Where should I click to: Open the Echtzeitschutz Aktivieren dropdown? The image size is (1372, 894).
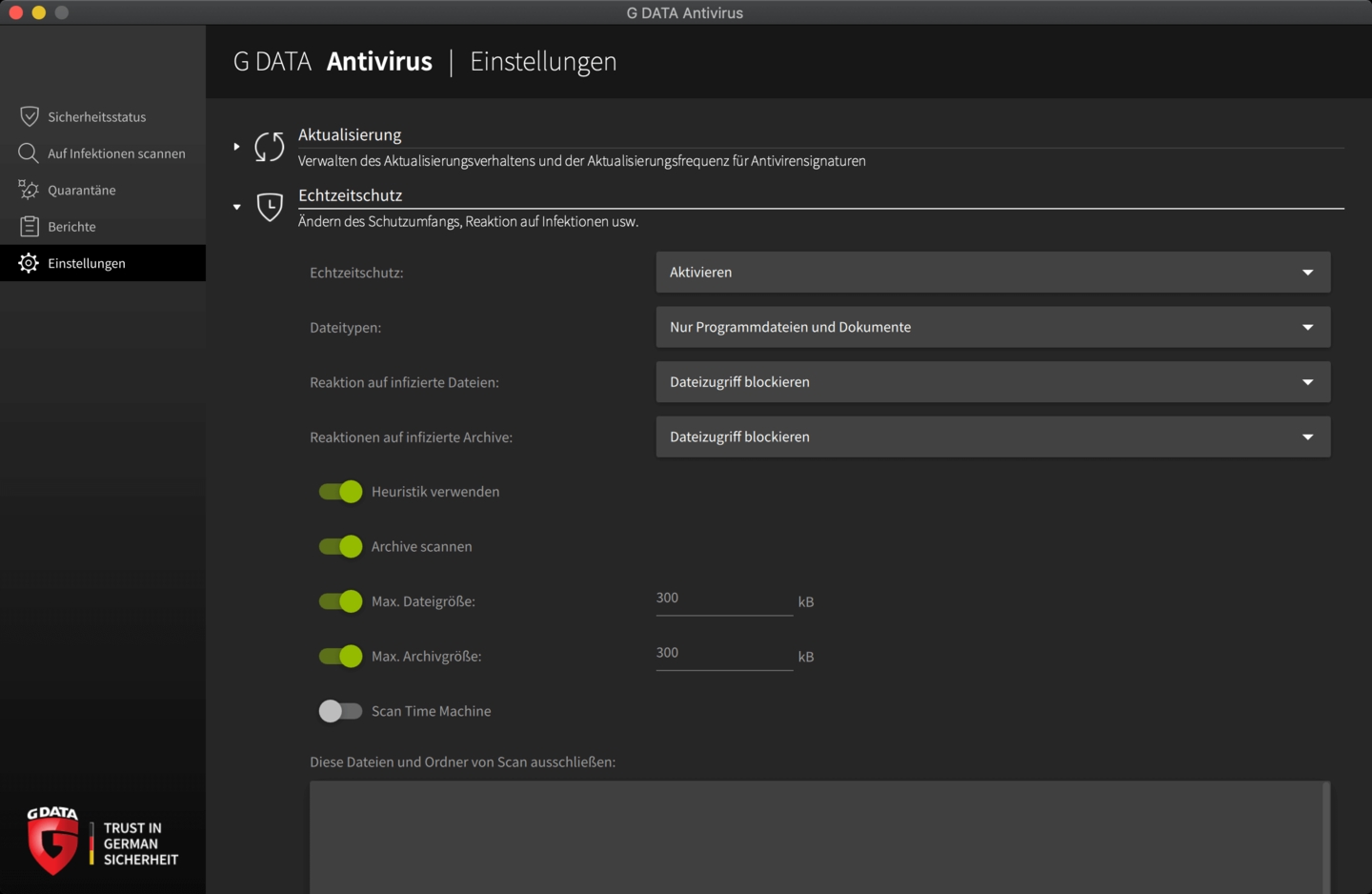click(993, 272)
